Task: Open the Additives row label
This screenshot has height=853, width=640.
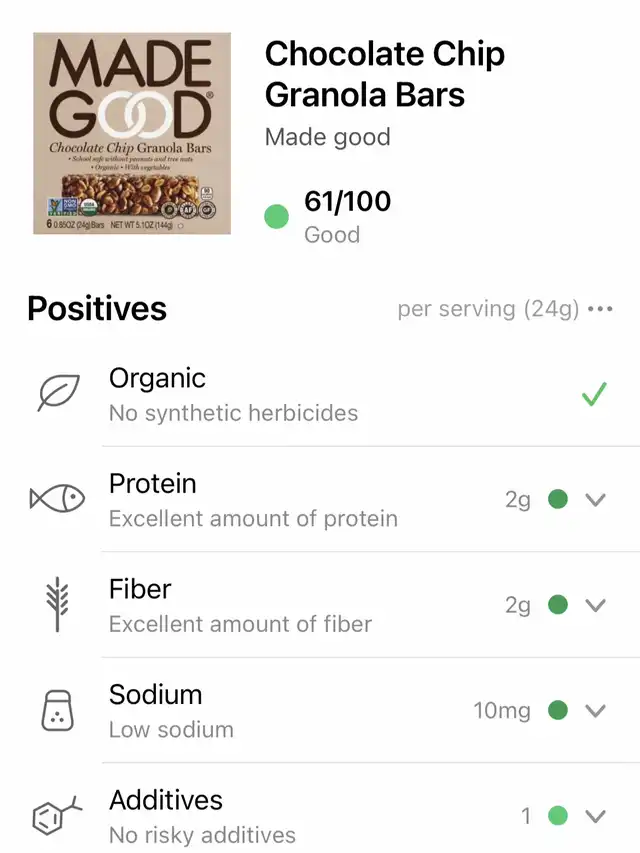Action: point(166,800)
